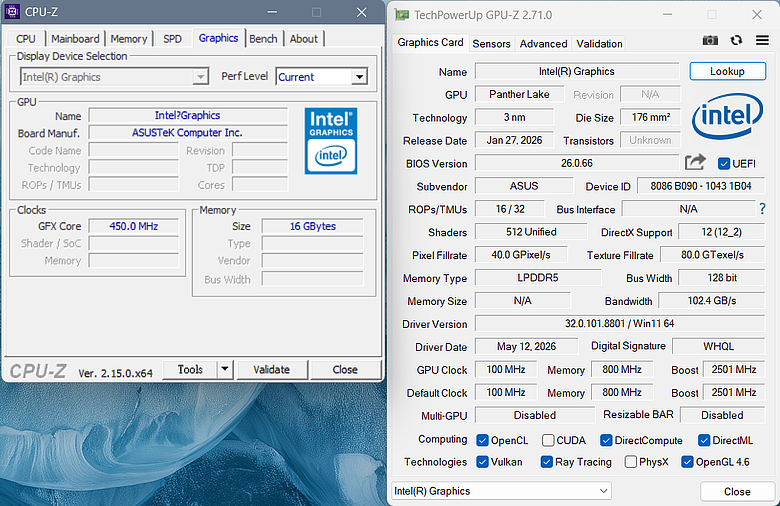The width and height of the screenshot is (780, 506).
Task: Click GFX Core 450.0 MHz value
Action: click(133, 226)
